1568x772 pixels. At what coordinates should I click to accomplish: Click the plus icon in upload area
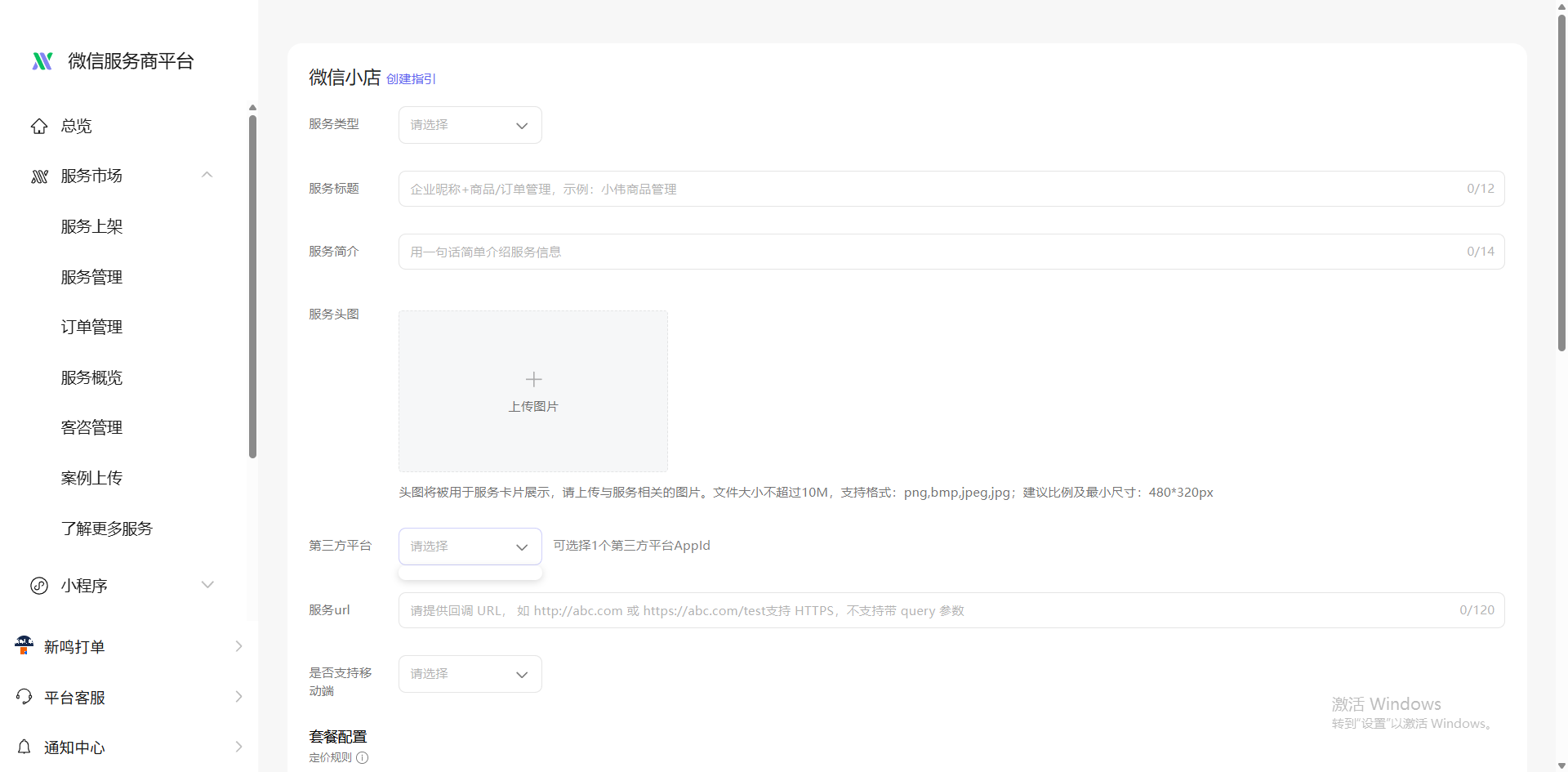pos(533,379)
